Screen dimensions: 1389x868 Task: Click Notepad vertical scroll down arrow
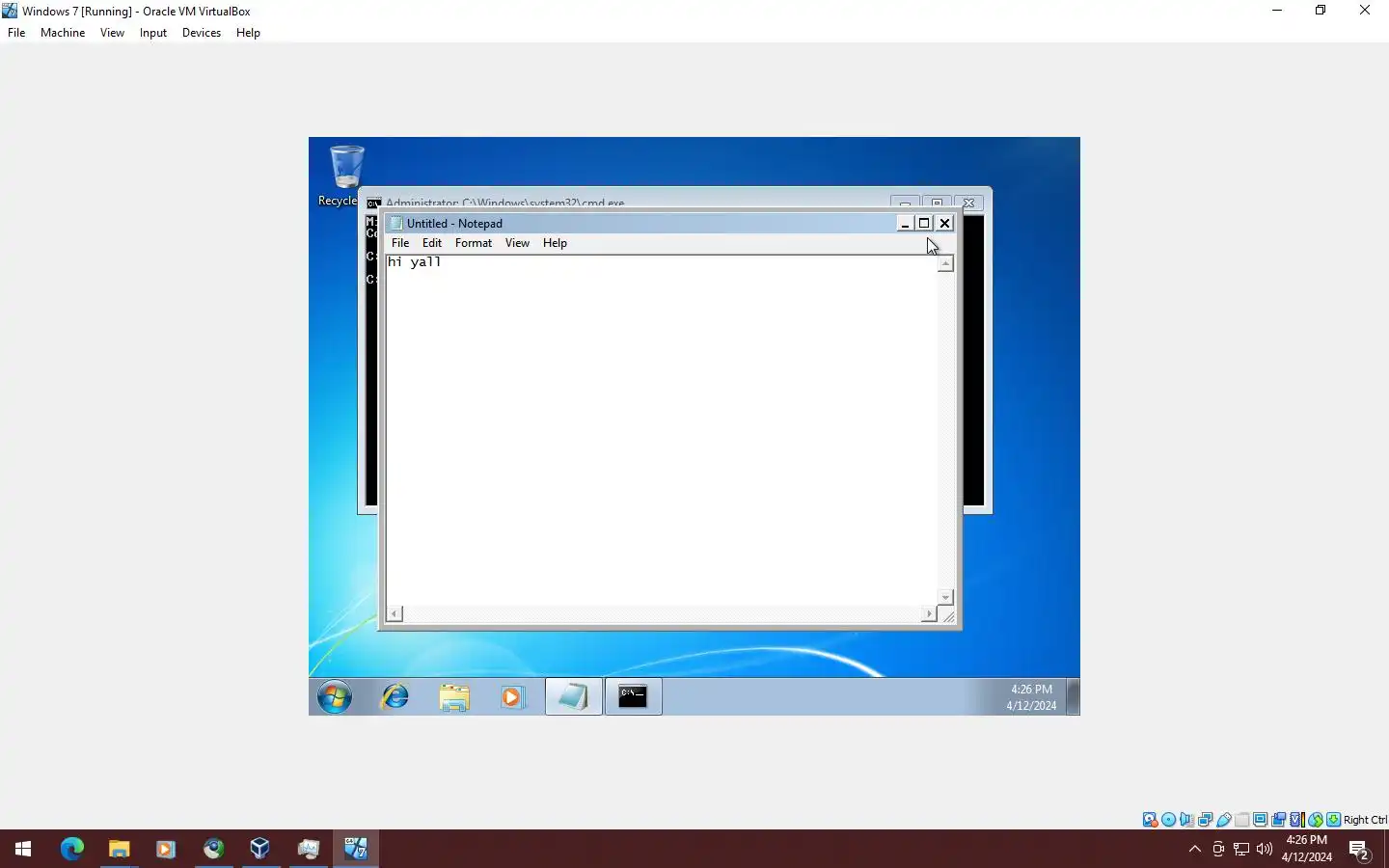(945, 598)
